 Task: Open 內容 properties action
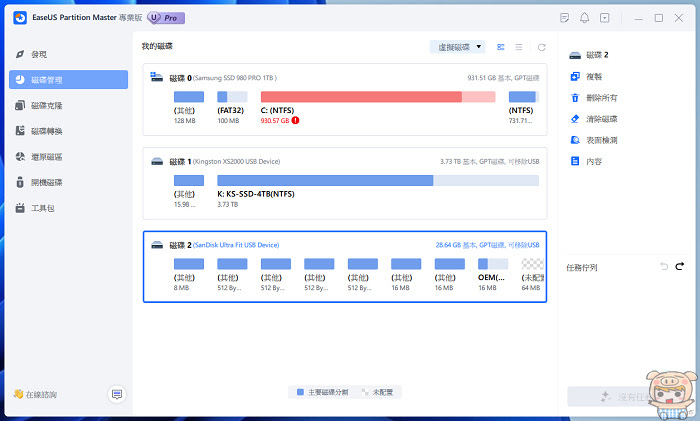coord(587,161)
